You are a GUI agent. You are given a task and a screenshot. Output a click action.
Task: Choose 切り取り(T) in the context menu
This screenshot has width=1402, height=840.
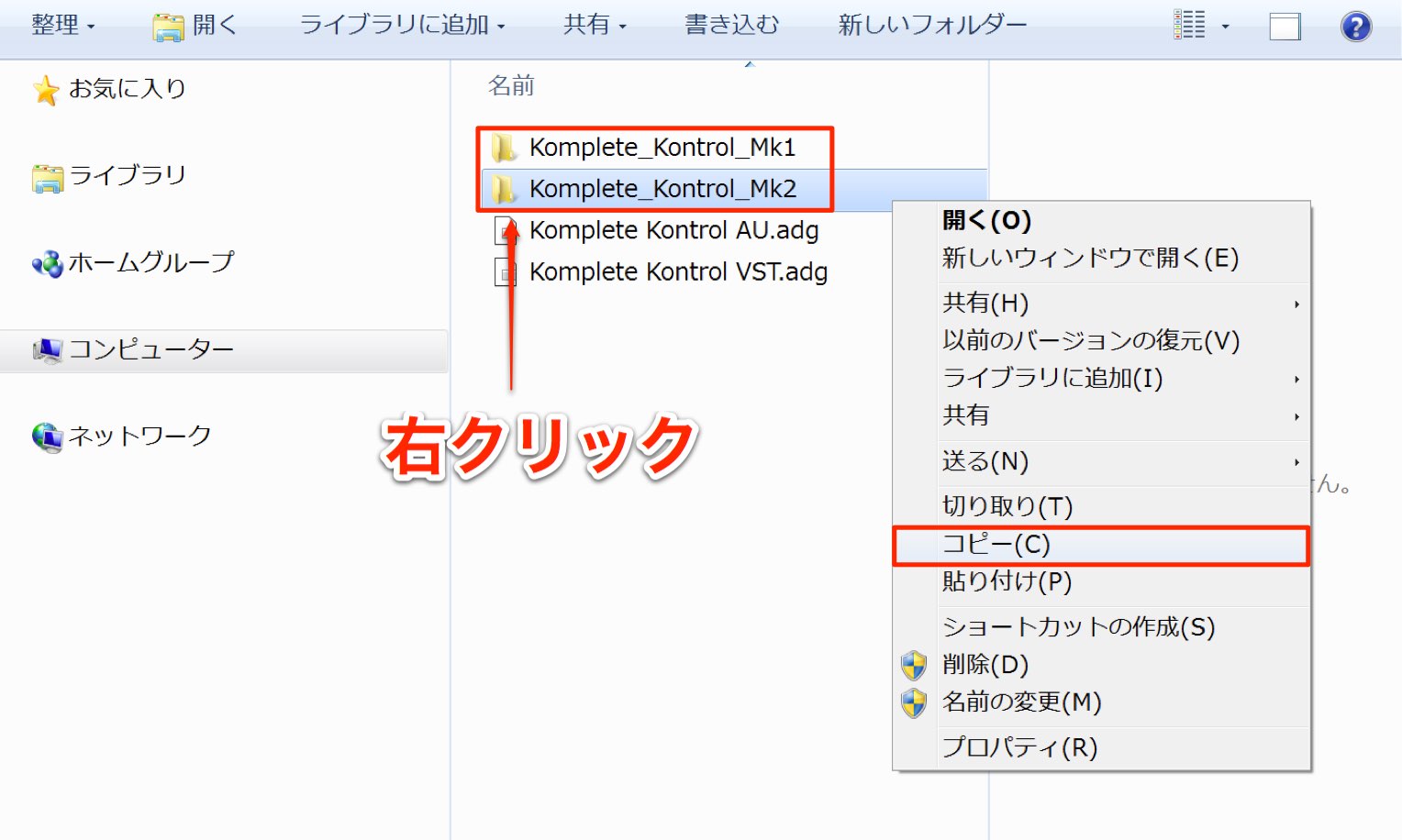(x=1101, y=506)
